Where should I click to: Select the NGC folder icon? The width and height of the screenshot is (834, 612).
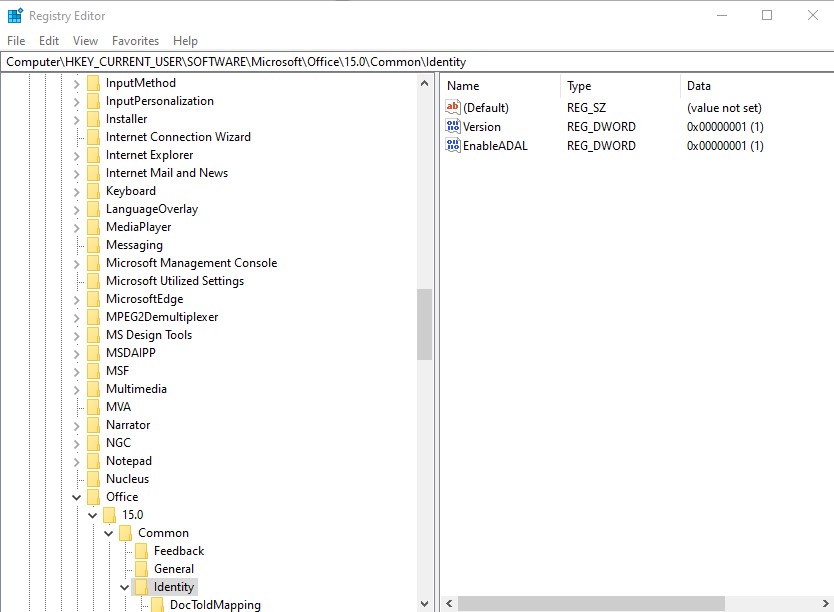pyautogui.click(x=93, y=443)
